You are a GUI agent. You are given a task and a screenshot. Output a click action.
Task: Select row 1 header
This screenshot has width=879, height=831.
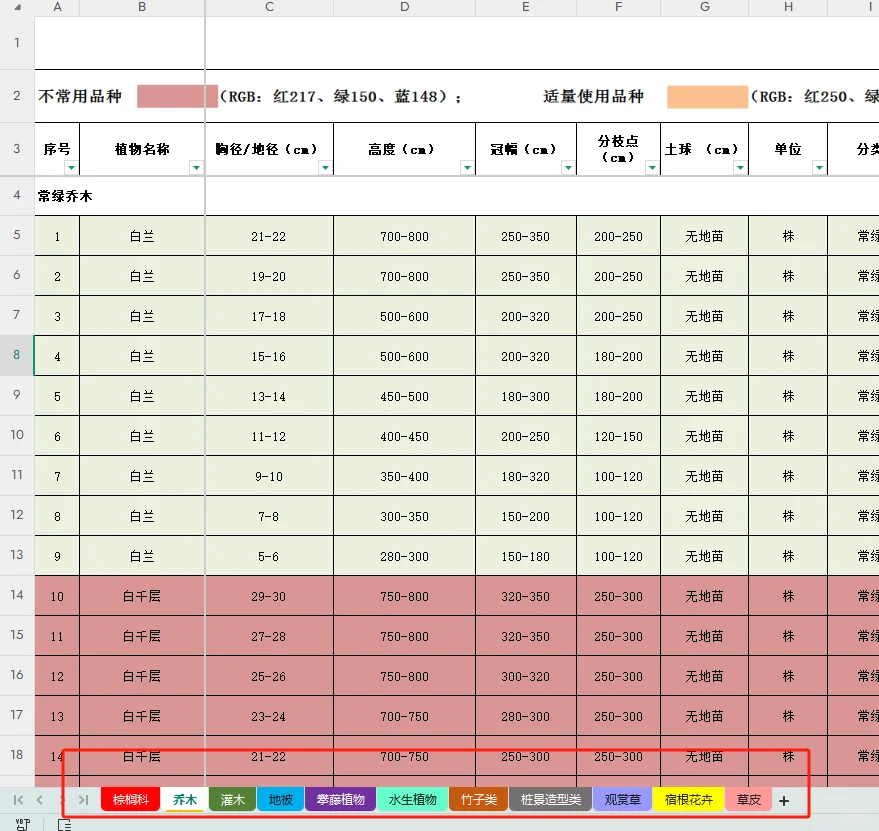click(x=17, y=43)
